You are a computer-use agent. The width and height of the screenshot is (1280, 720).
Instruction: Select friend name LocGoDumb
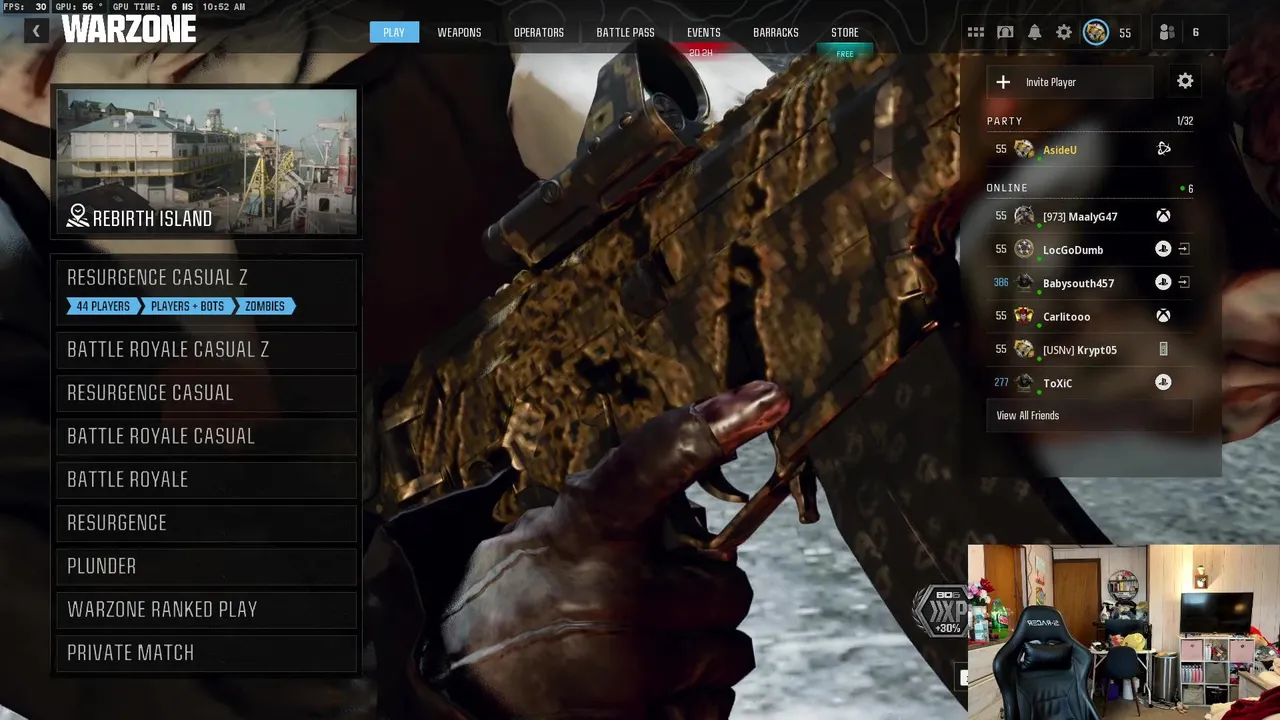1073,250
